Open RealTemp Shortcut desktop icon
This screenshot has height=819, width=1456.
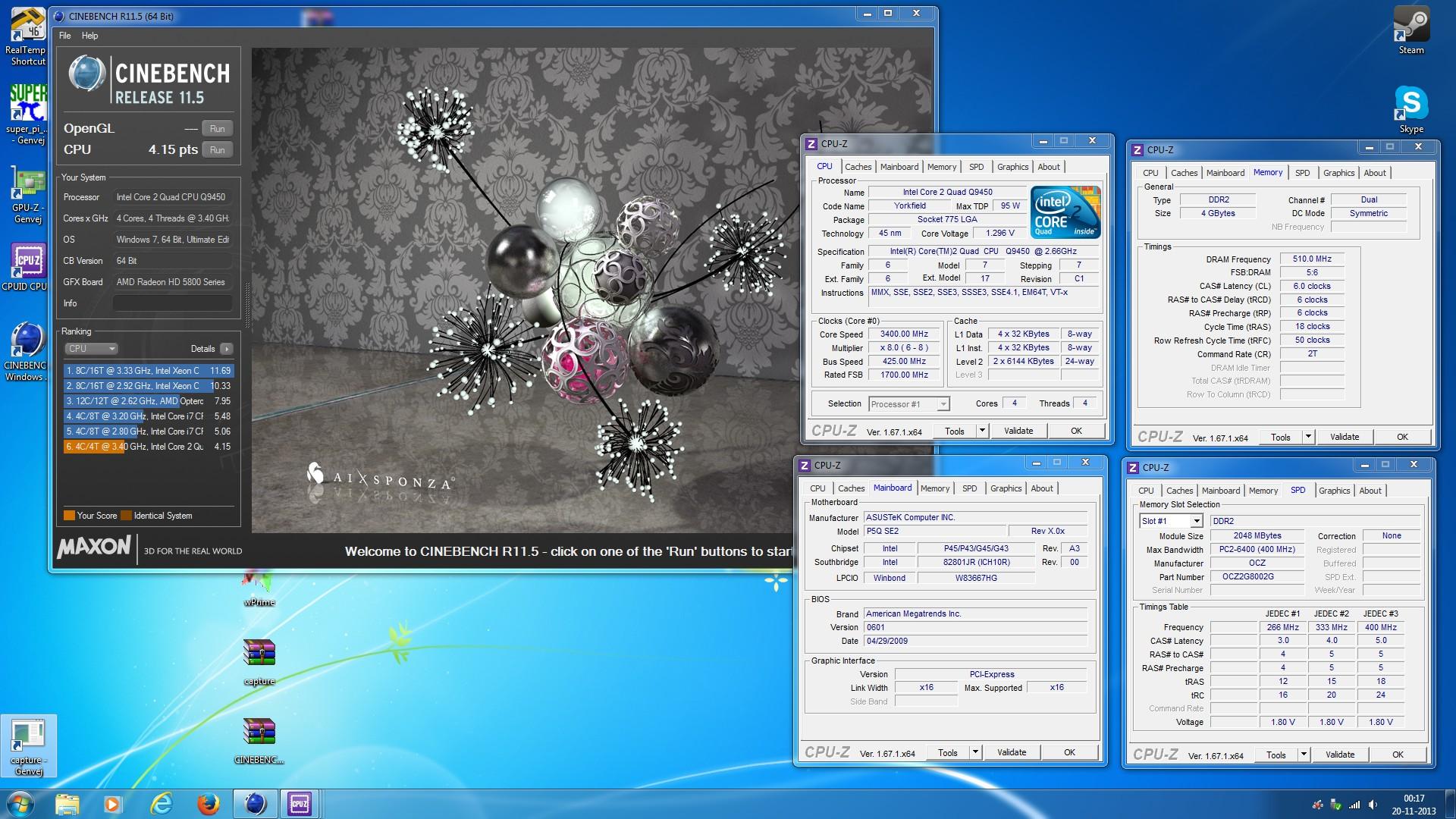point(27,36)
